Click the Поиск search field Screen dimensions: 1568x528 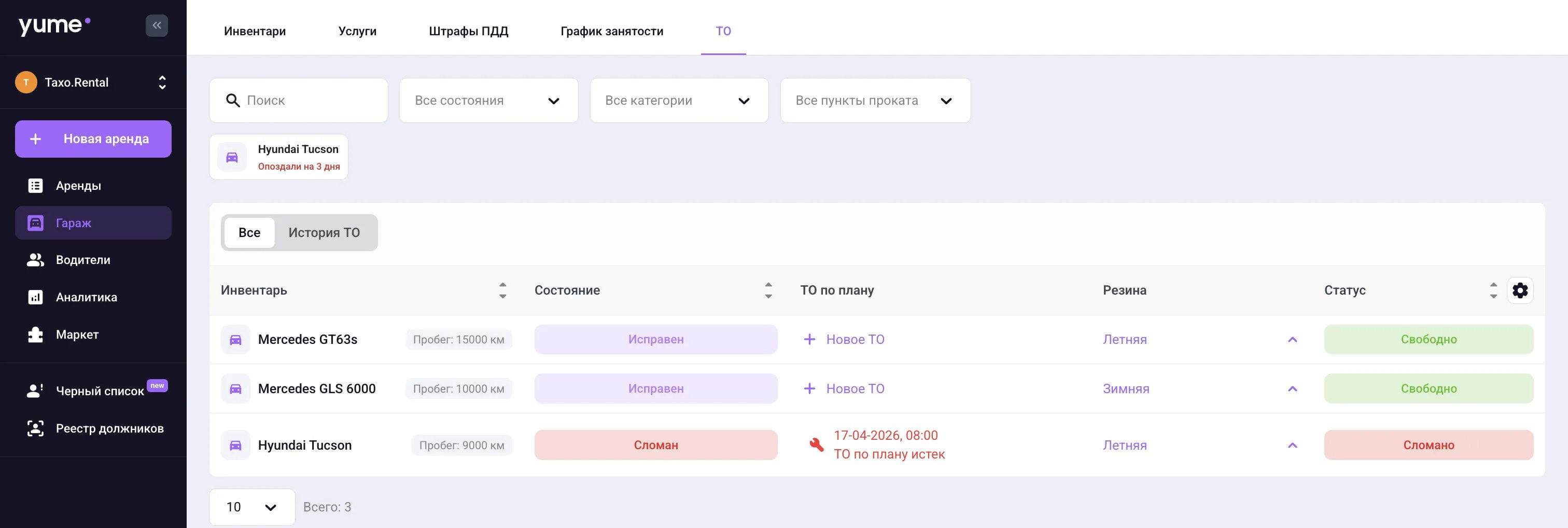(298, 101)
